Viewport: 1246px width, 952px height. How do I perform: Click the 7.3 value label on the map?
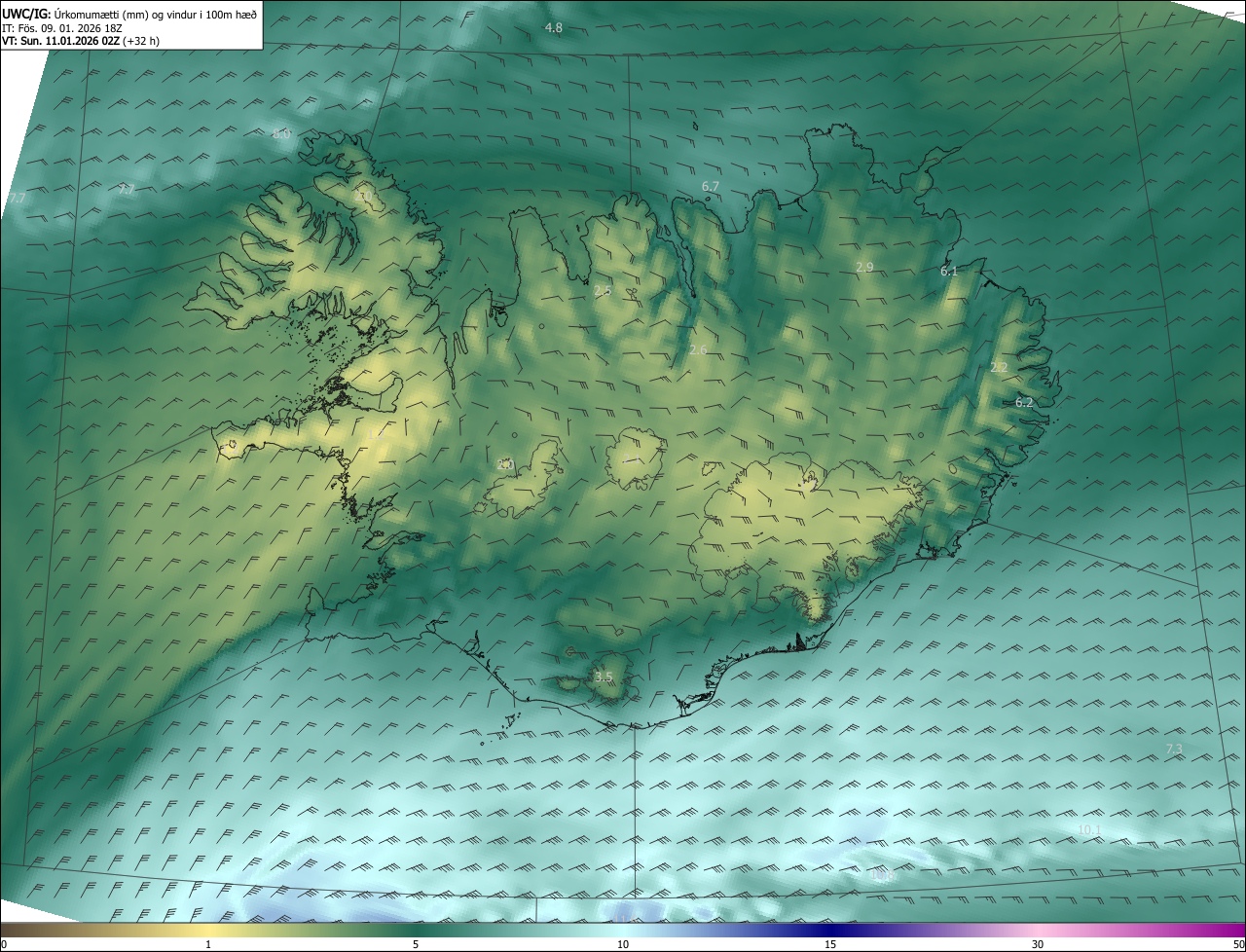pyautogui.click(x=1174, y=749)
